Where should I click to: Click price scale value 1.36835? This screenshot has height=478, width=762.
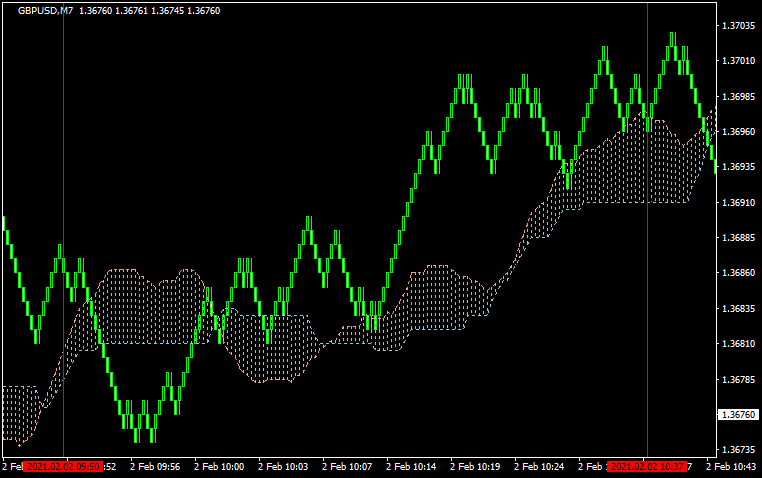tap(739, 308)
